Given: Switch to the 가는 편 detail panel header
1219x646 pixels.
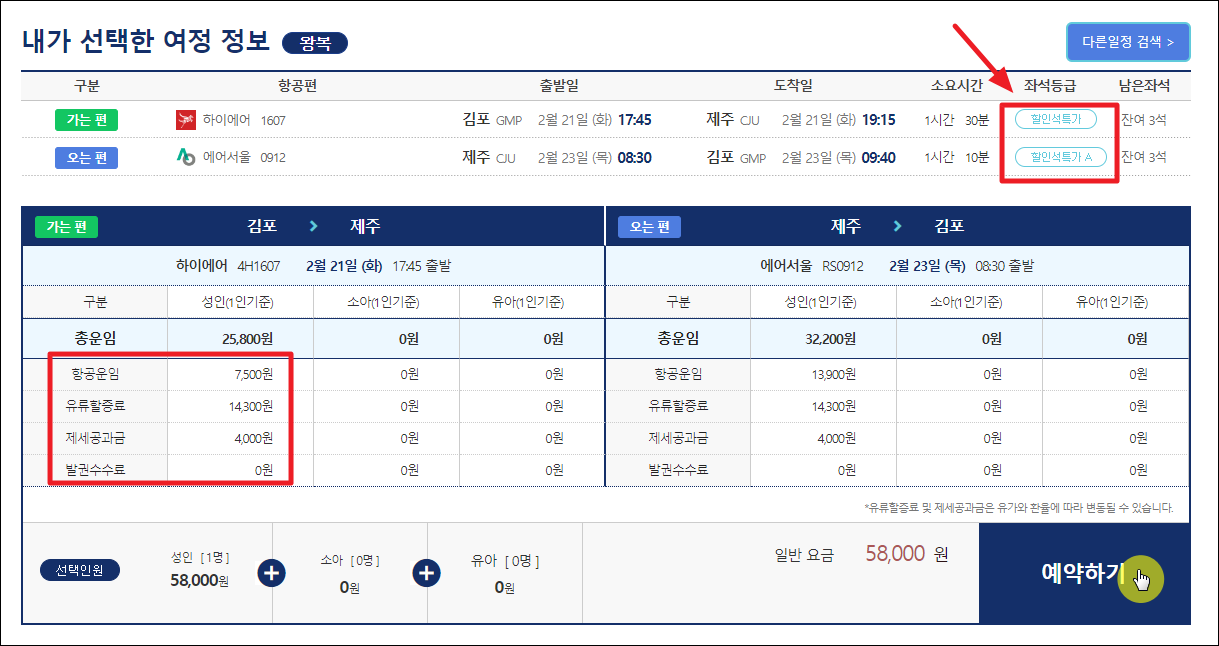Looking at the screenshot, I should tap(66, 226).
